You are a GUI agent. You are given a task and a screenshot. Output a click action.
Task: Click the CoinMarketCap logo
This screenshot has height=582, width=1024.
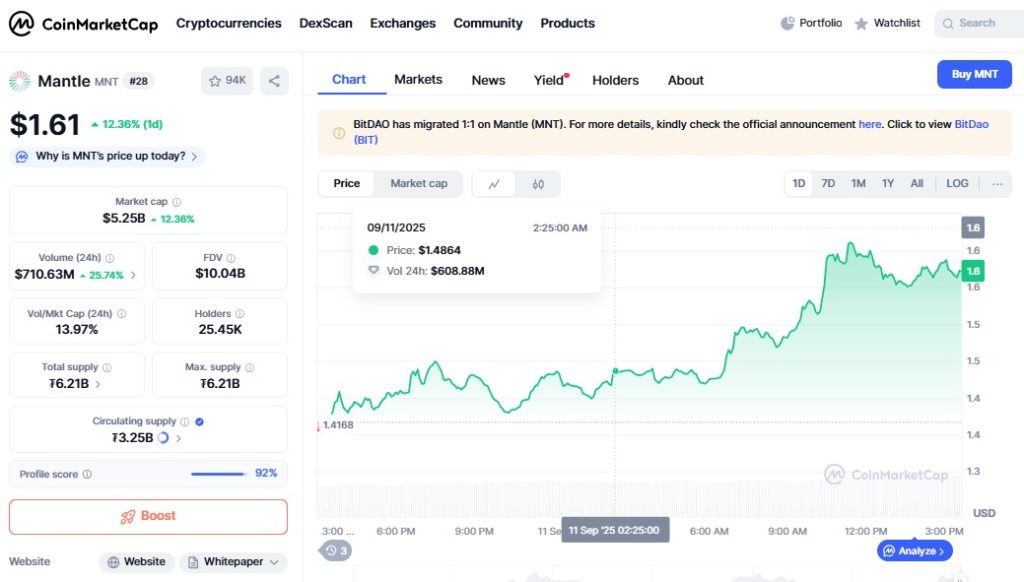coord(83,24)
